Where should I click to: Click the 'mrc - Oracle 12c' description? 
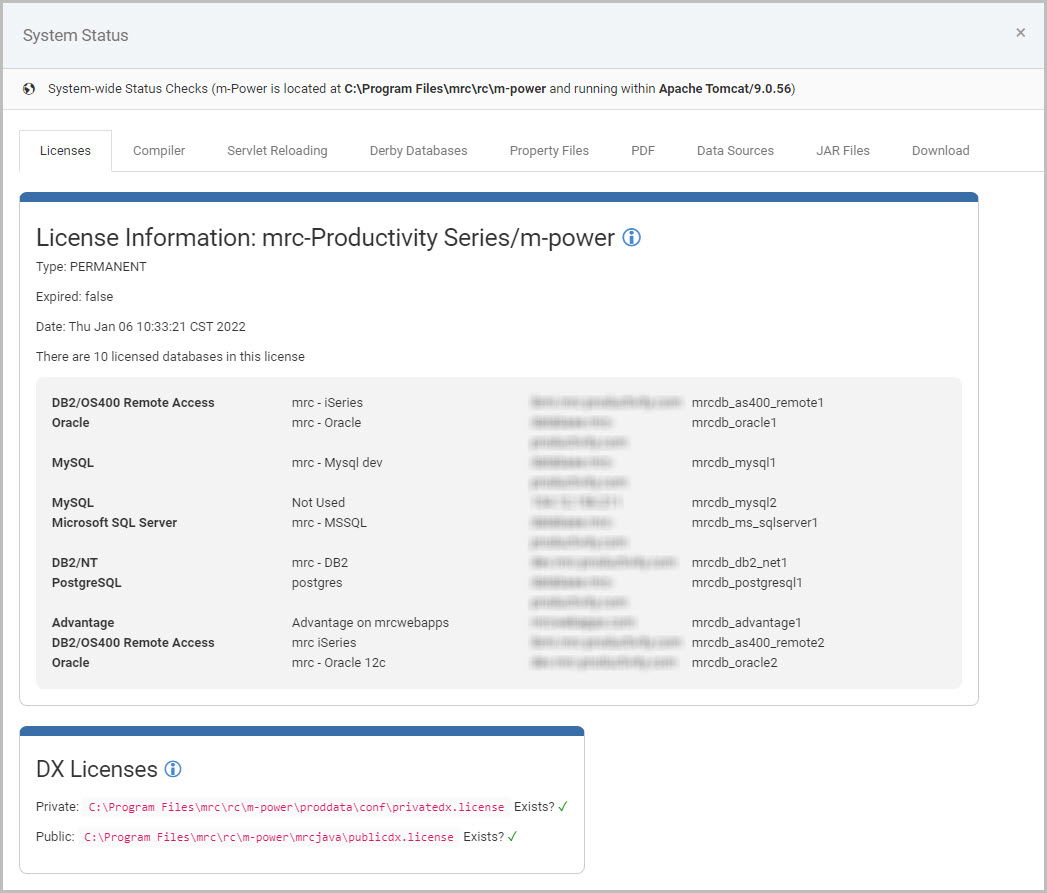[339, 663]
